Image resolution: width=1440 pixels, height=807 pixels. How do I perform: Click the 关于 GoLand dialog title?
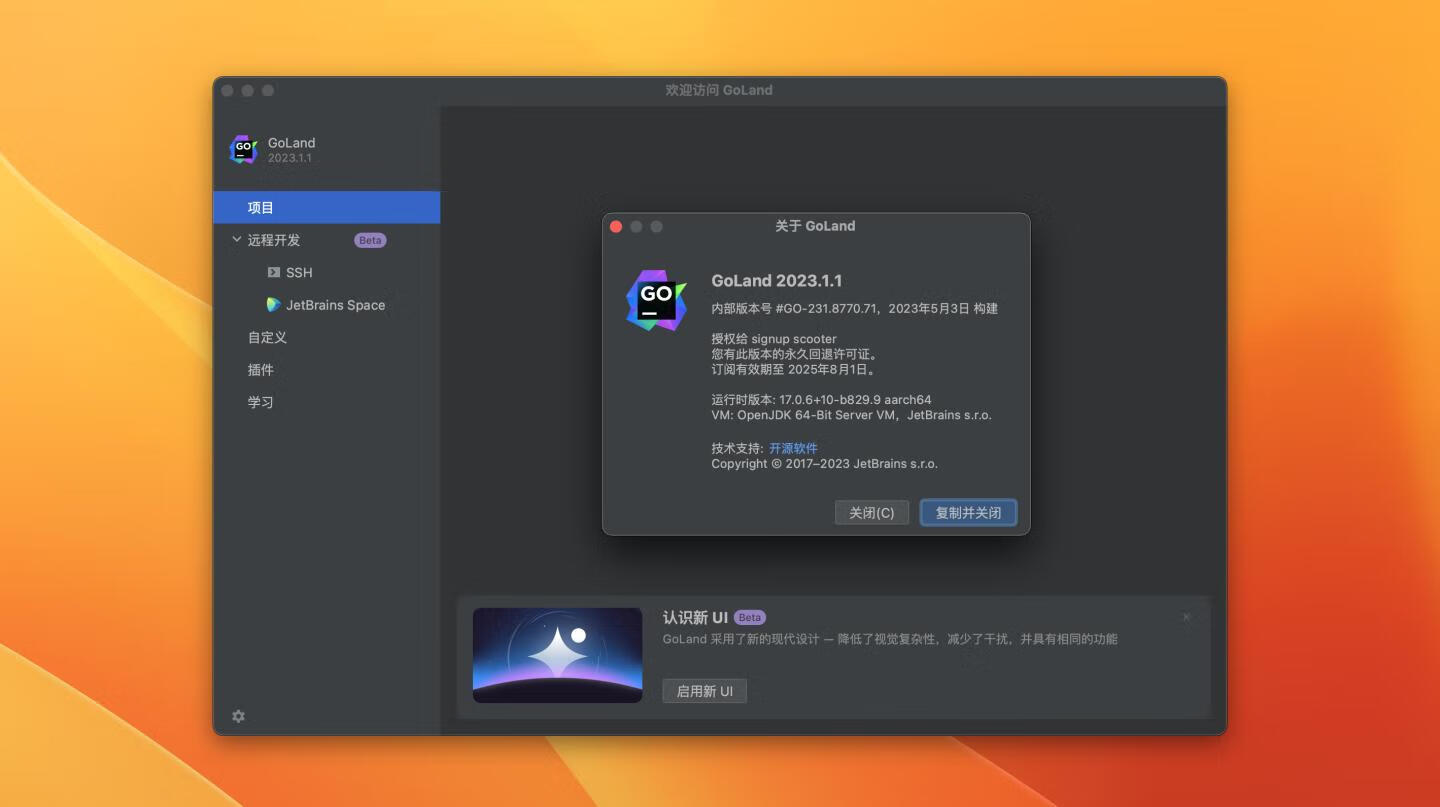pos(815,226)
